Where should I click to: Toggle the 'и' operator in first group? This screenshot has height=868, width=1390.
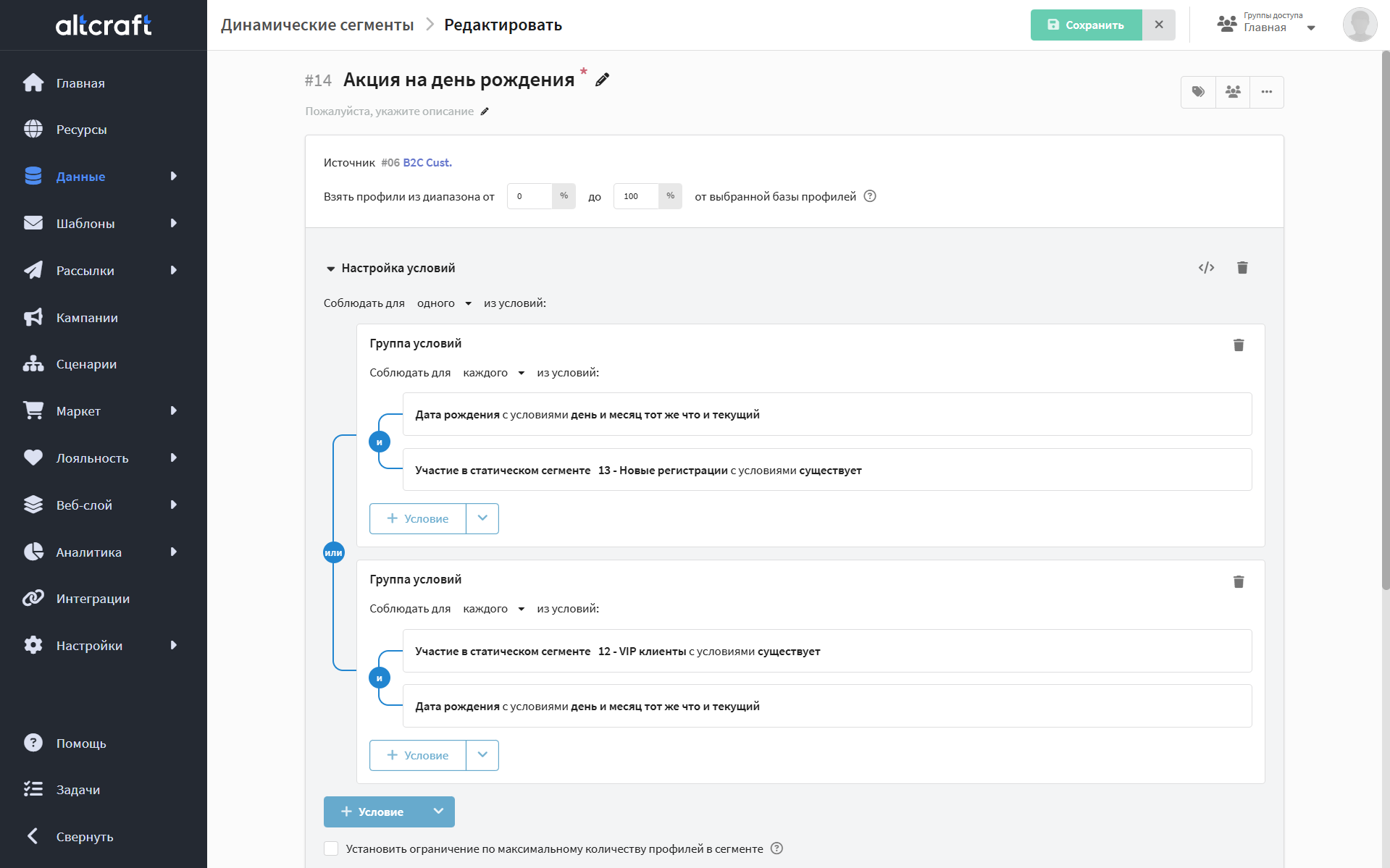(380, 442)
